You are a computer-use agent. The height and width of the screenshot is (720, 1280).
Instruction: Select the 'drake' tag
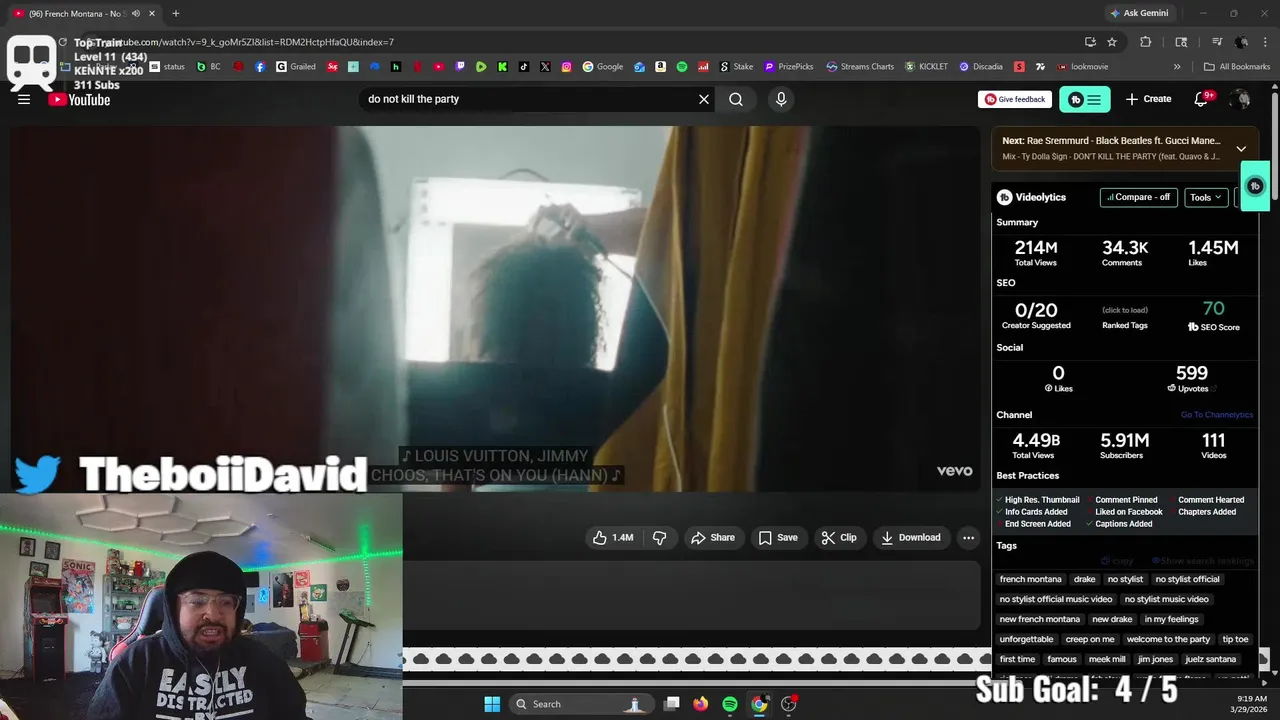[1084, 579]
